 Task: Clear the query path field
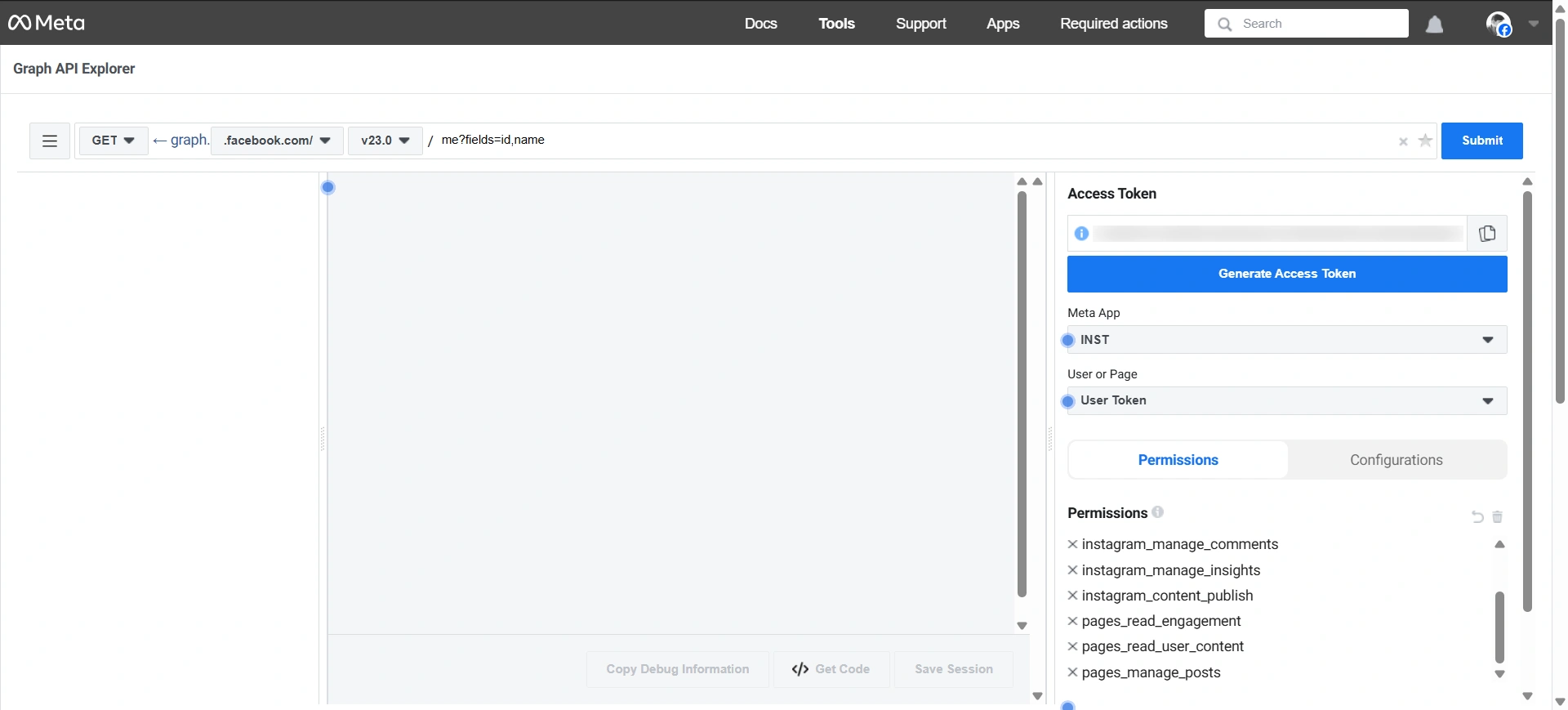[1403, 141]
